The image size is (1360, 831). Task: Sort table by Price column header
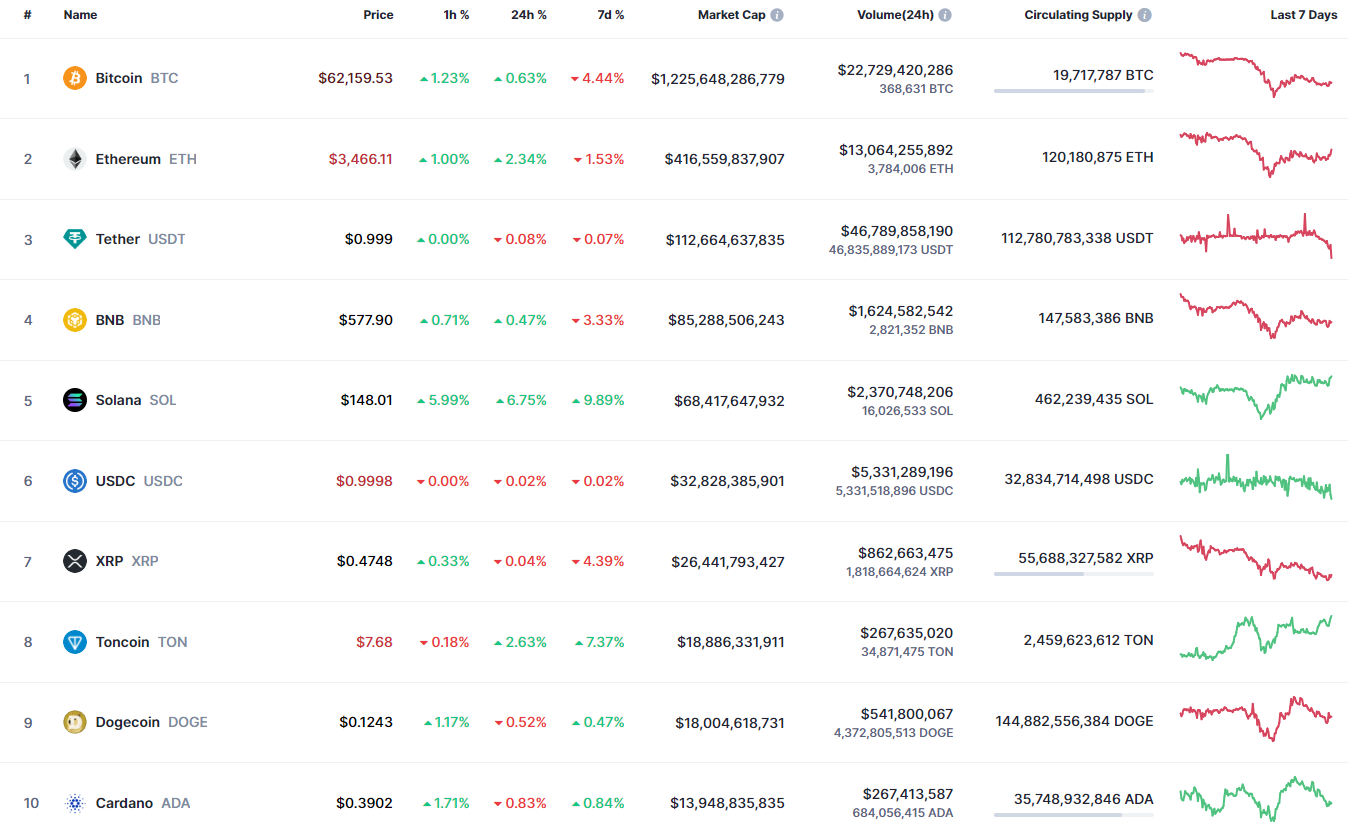pyautogui.click(x=378, y=15)
